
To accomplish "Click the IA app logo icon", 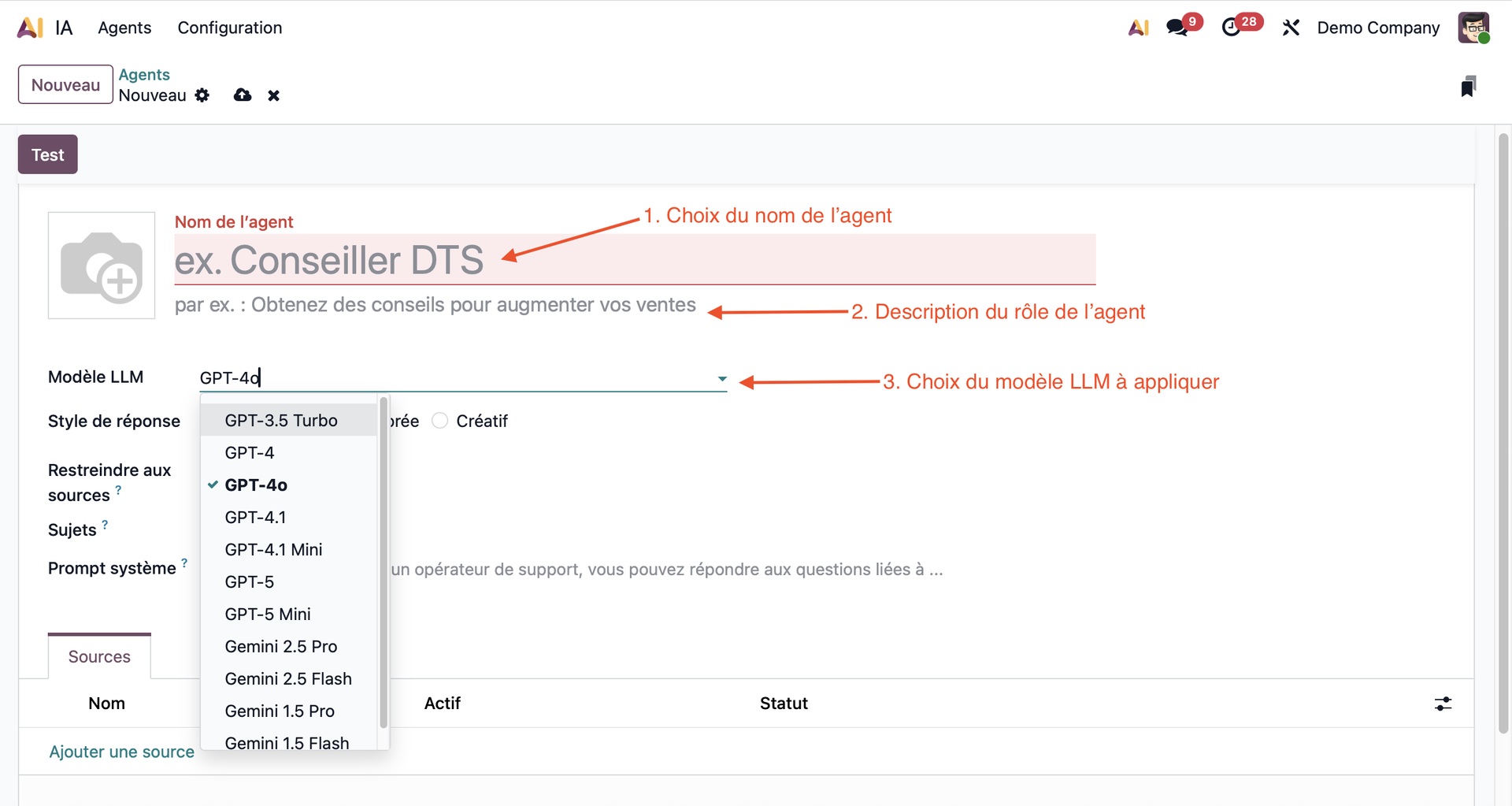I will coord(30,28).
